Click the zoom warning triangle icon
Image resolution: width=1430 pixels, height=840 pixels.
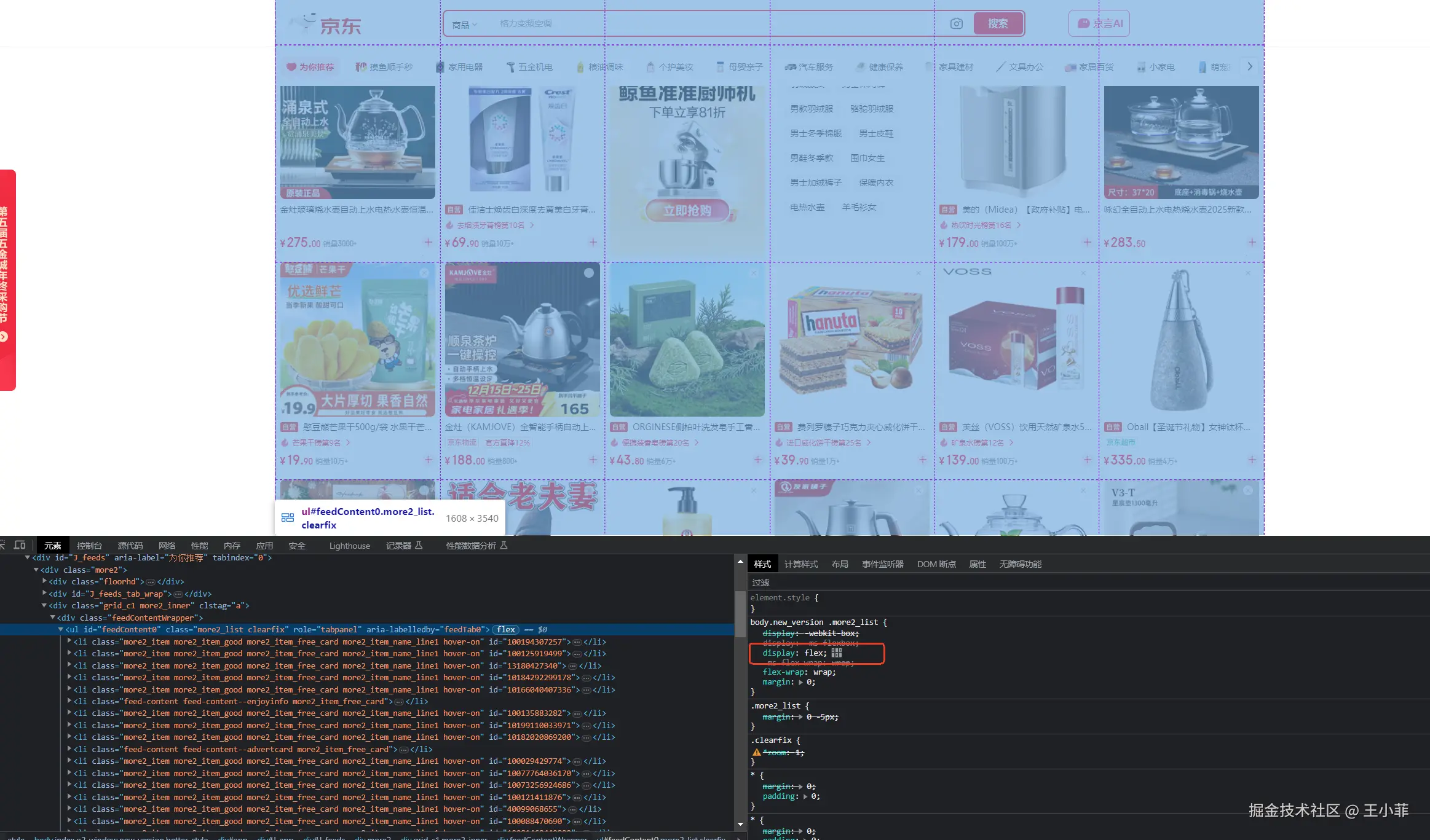pyautogui.click(x=756, y=752)
